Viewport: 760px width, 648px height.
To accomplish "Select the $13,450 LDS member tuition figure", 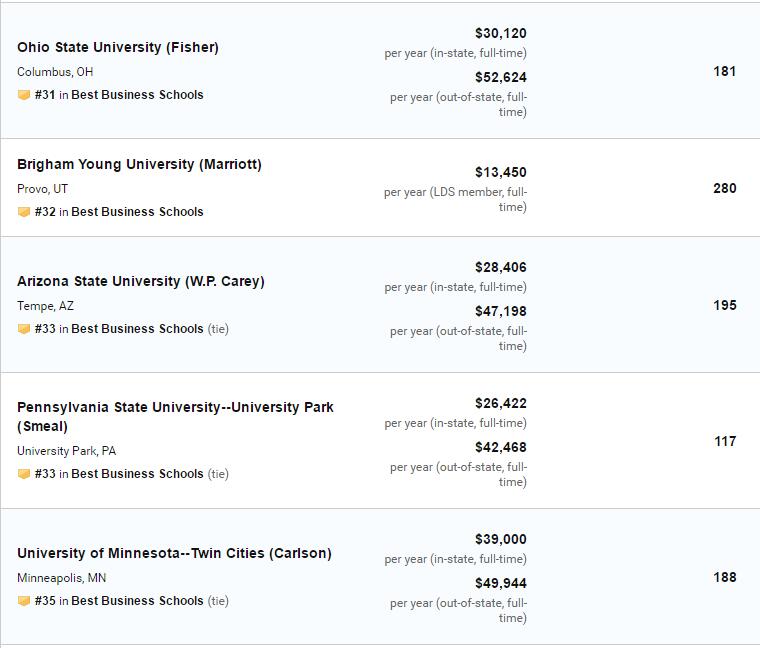I will click(501, 173).
